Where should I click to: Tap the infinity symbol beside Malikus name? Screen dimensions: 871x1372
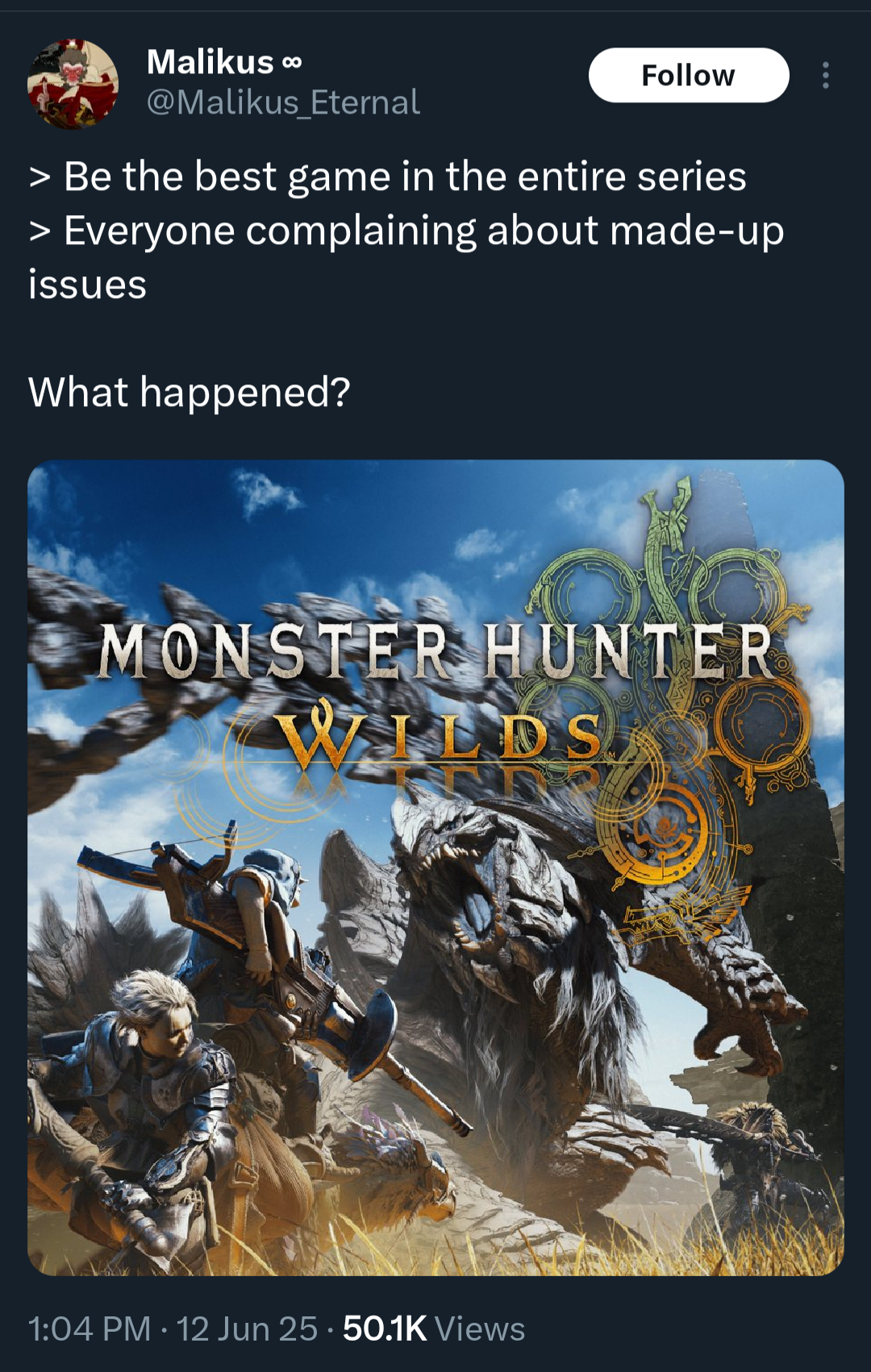(293, 63)
